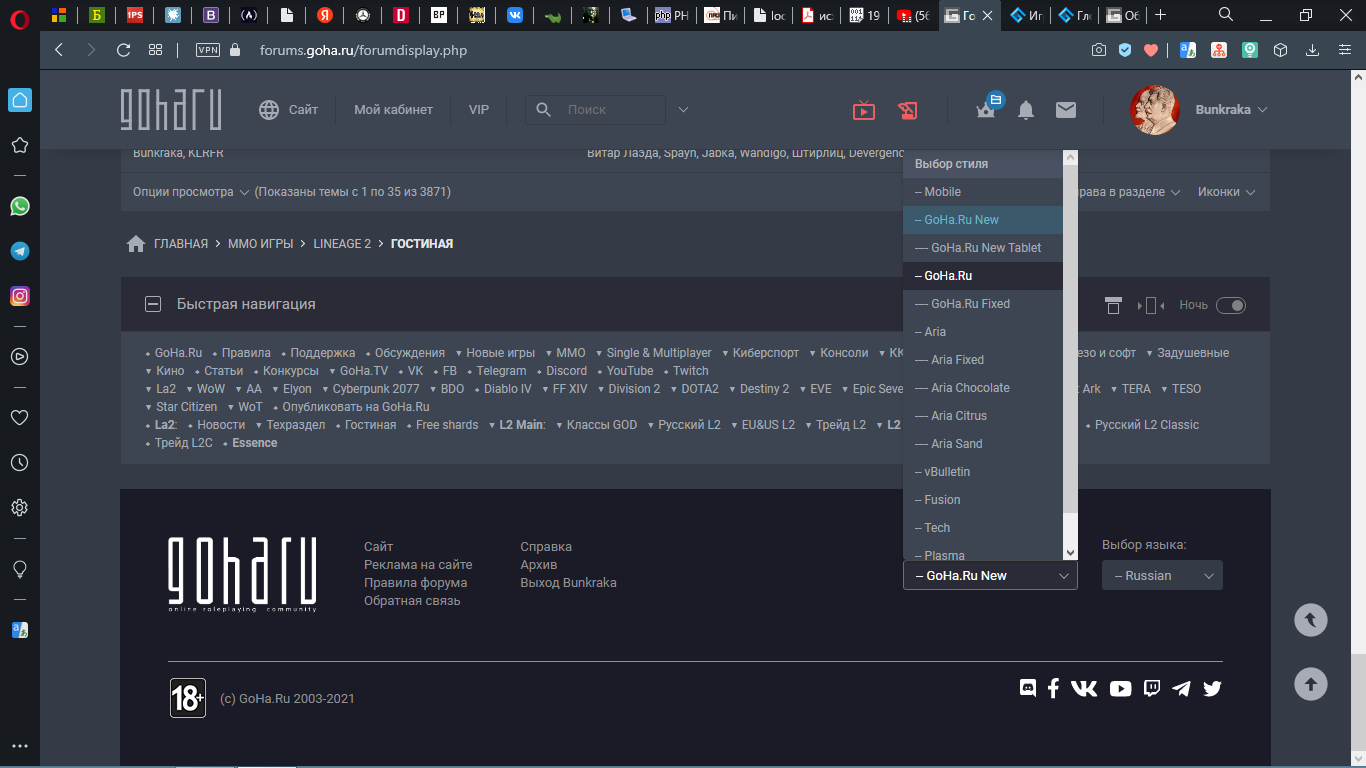Click the Правила форума footer link
This screenshot has height=768, width=1366.
pos(415,583)
